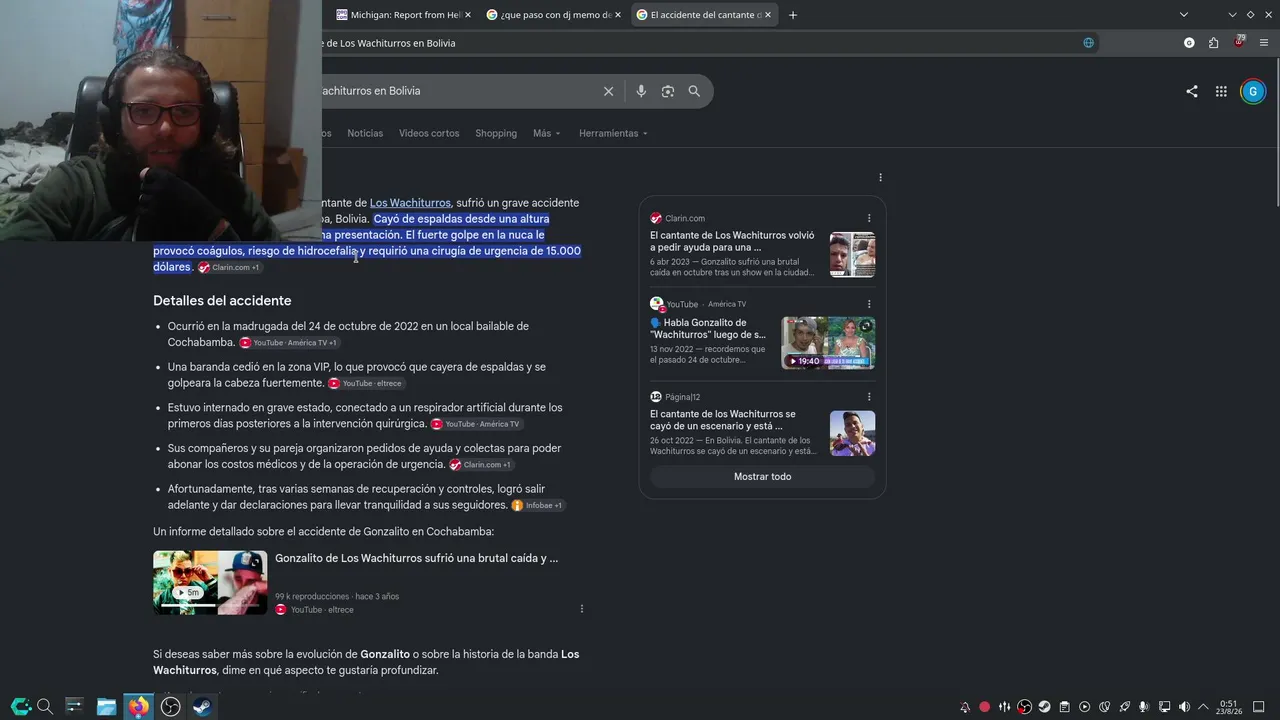The height and width of the screenshot is (720, 1280).
Task: Clear the Google search box text
Action: pyautogui.click(x=608, y=91)
